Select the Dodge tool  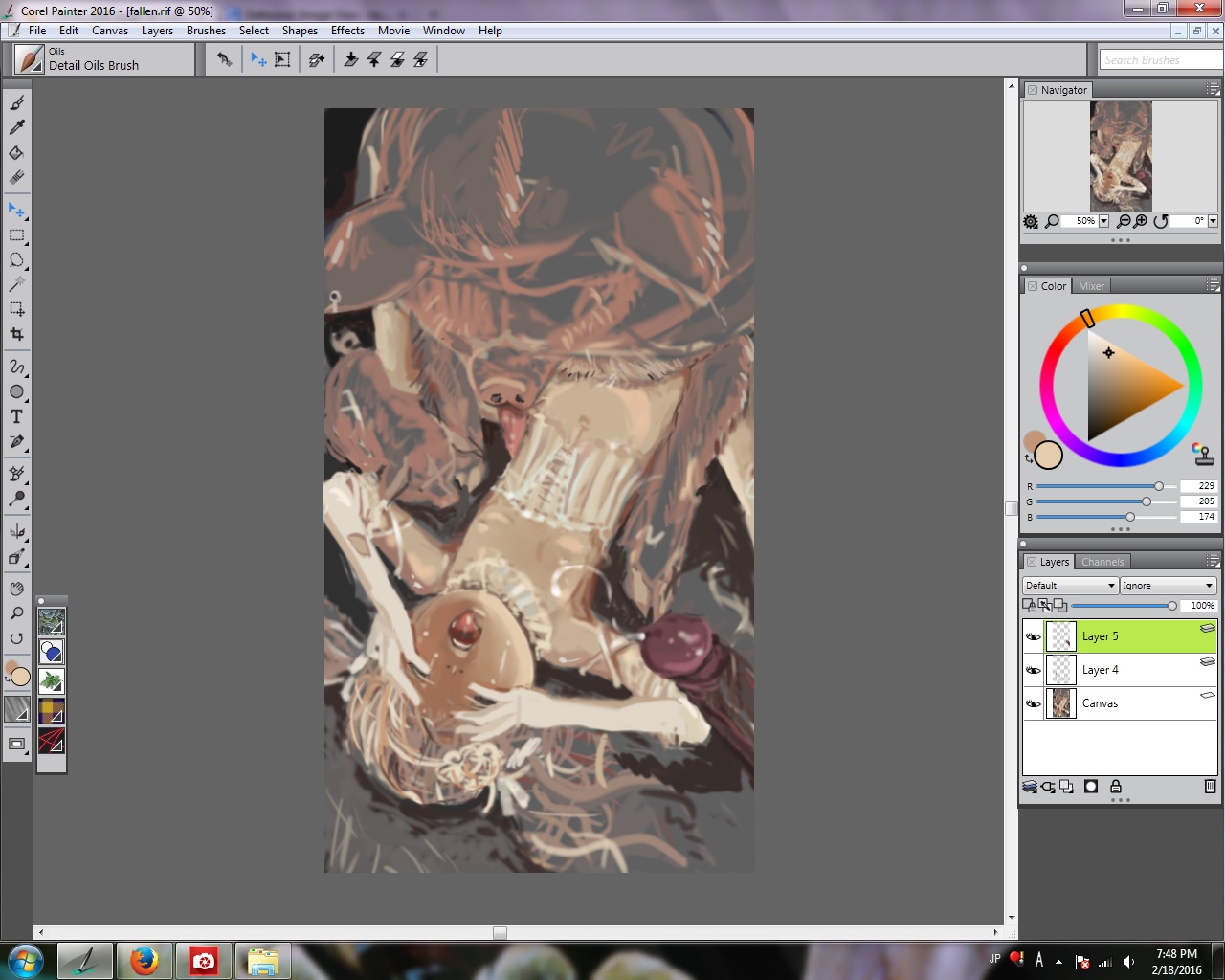tap(16, 499)
